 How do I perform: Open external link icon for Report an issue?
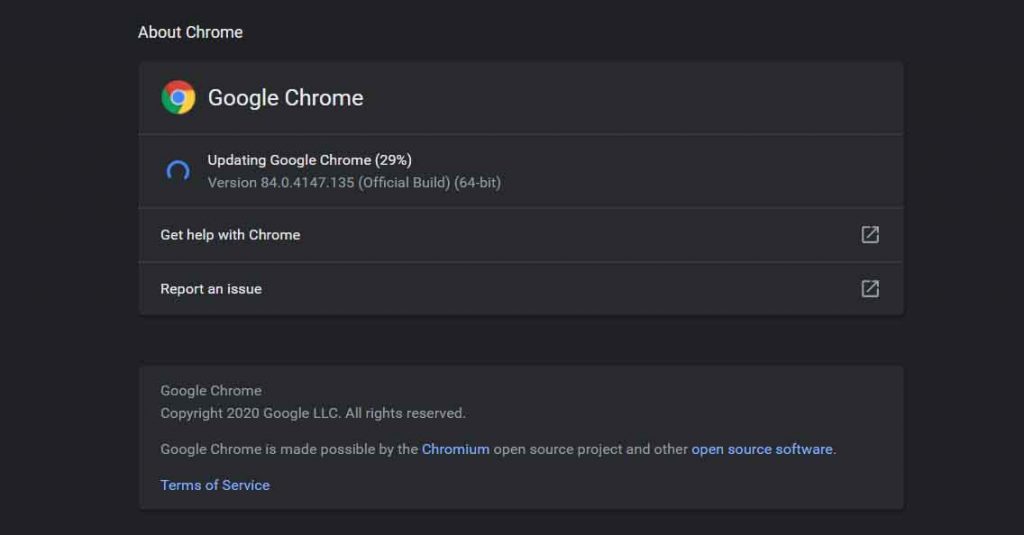[x=870, y=289]
